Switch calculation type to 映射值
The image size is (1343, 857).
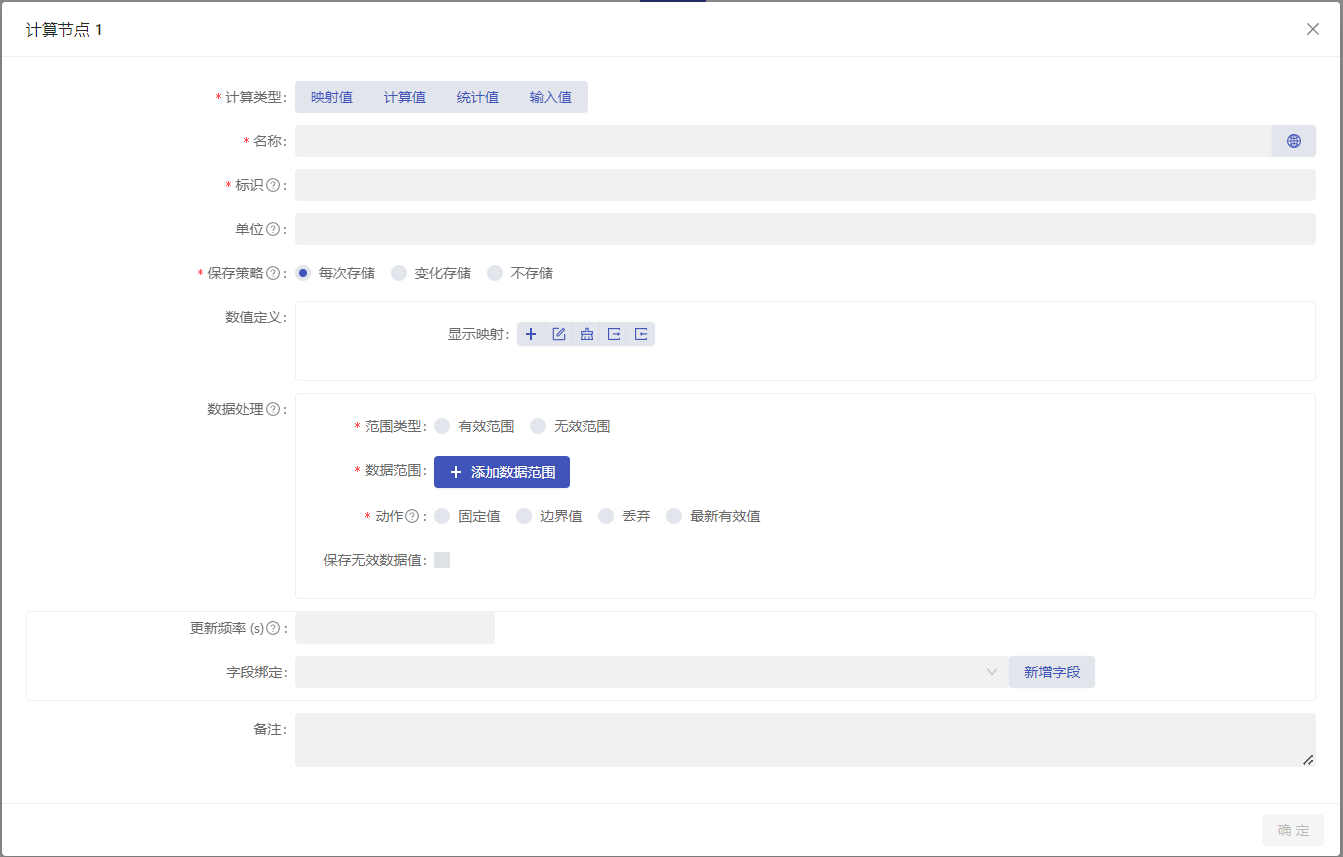pyautogui.click(x=332, y=97)
